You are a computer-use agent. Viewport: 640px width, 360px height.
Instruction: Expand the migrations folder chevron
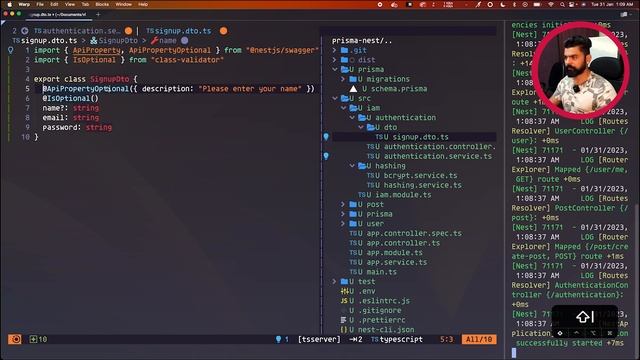pos(343,79)
